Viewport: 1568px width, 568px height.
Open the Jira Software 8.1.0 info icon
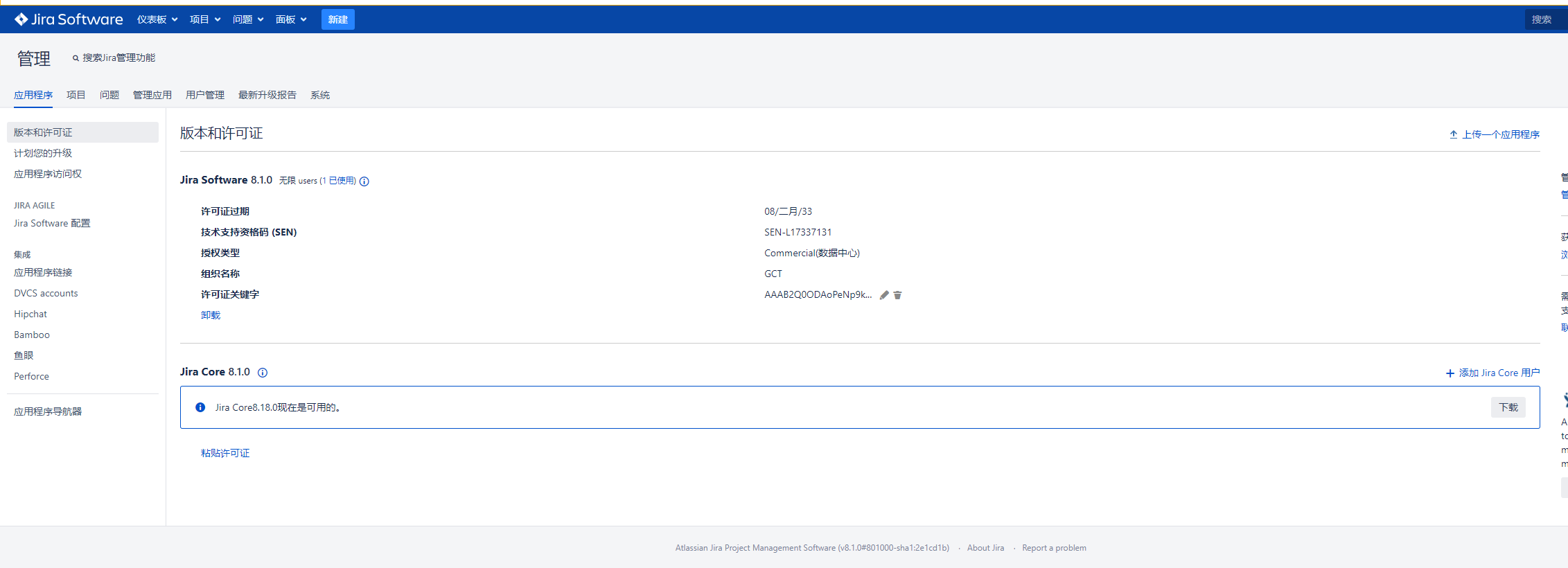coord(364,181)
